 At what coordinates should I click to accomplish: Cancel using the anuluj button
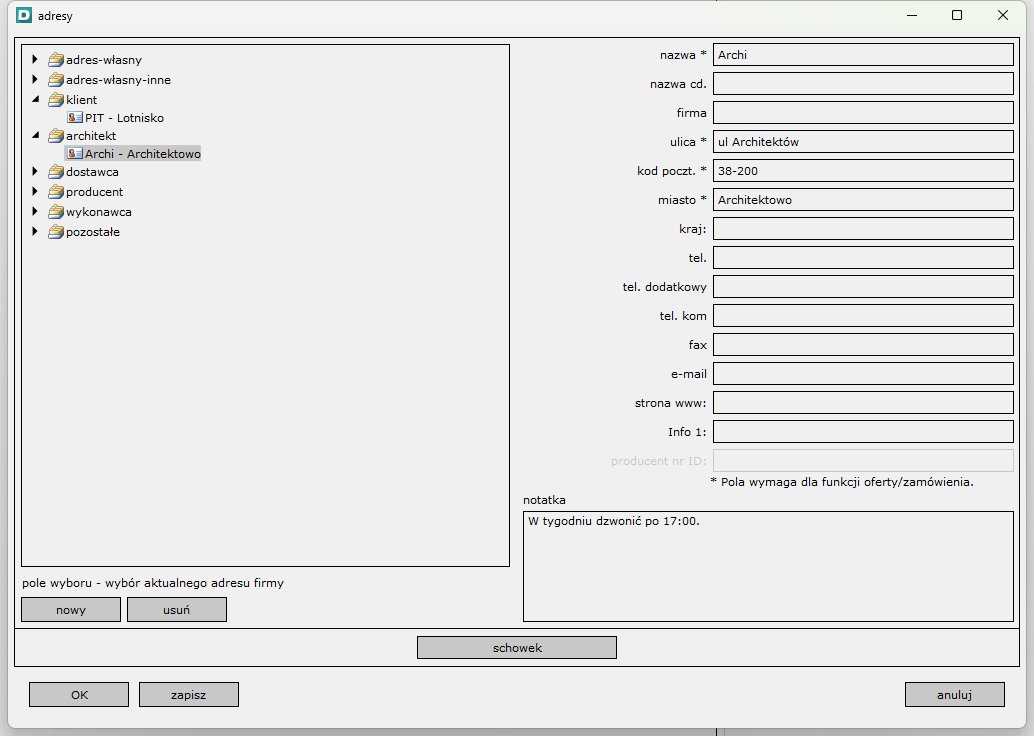click(955, 695)
